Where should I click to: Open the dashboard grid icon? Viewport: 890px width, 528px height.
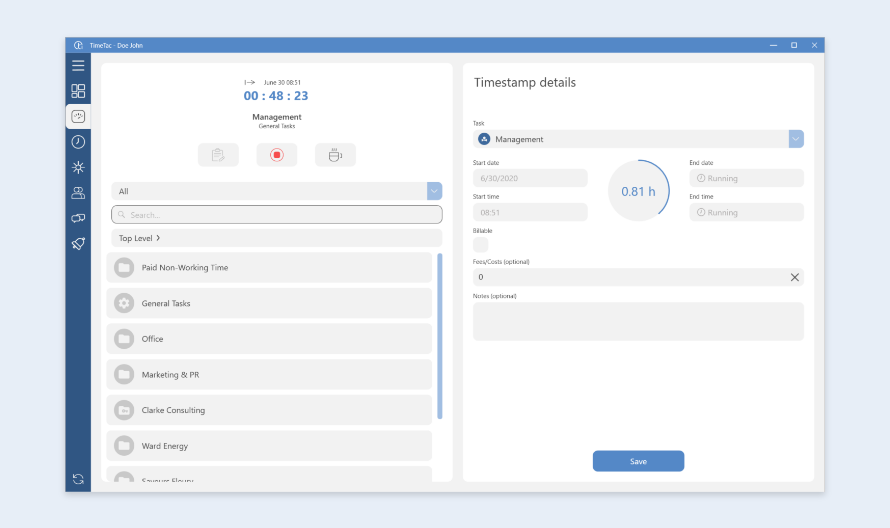click(x=78, y=91)
